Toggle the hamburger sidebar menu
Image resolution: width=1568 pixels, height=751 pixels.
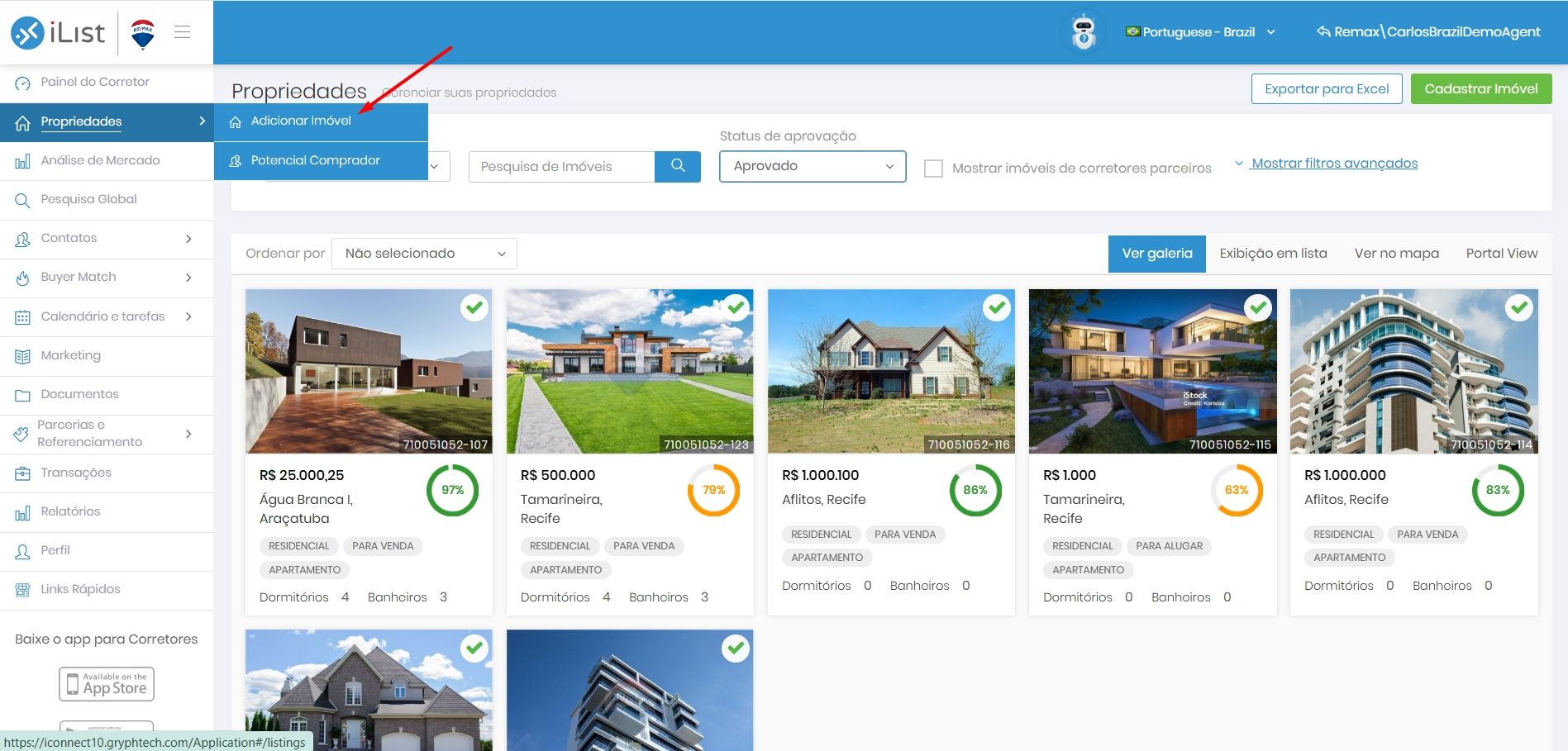tap(183, 32)
